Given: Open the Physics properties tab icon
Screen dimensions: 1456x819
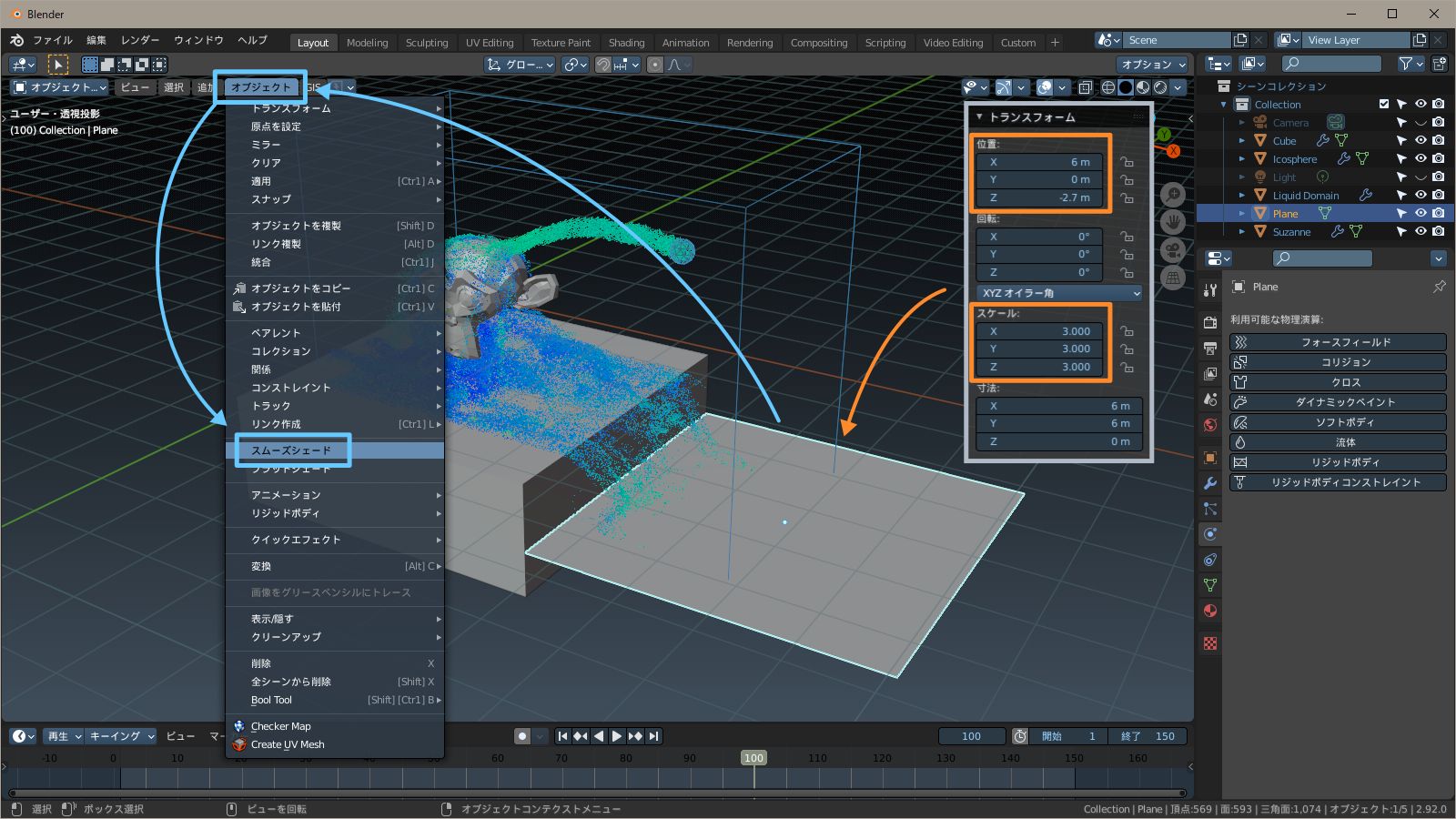Looking at the screenshot, I should [x=1210, y=534].
